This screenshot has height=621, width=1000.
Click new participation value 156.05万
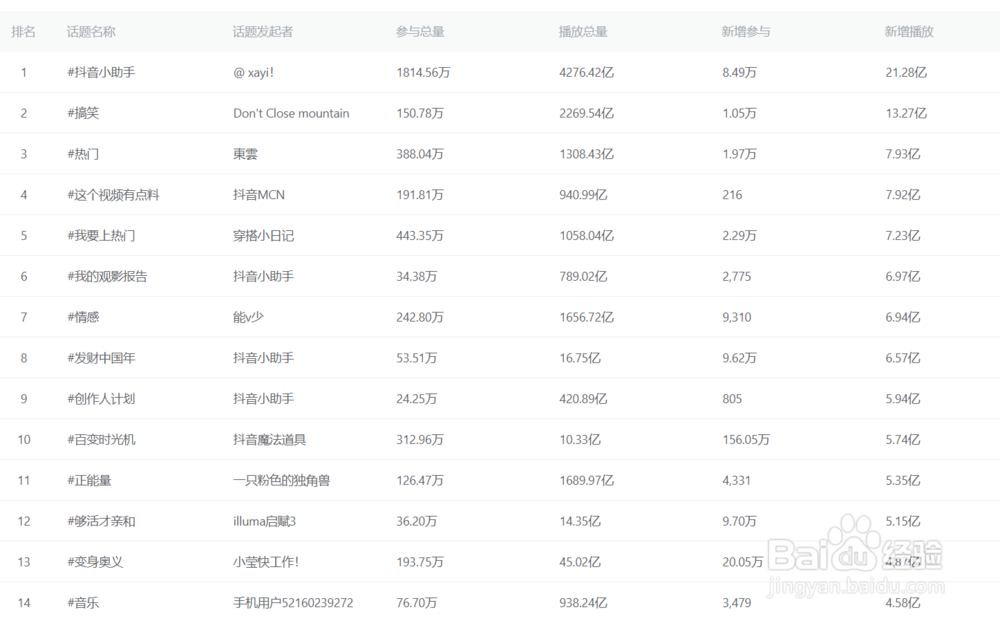[746, 440]
